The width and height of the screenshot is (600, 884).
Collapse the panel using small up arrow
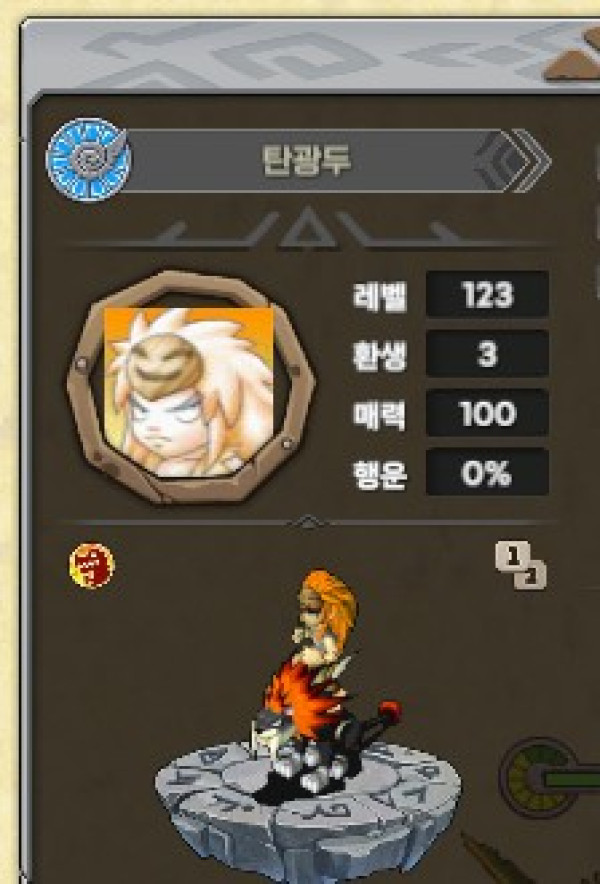pos(306,521)
